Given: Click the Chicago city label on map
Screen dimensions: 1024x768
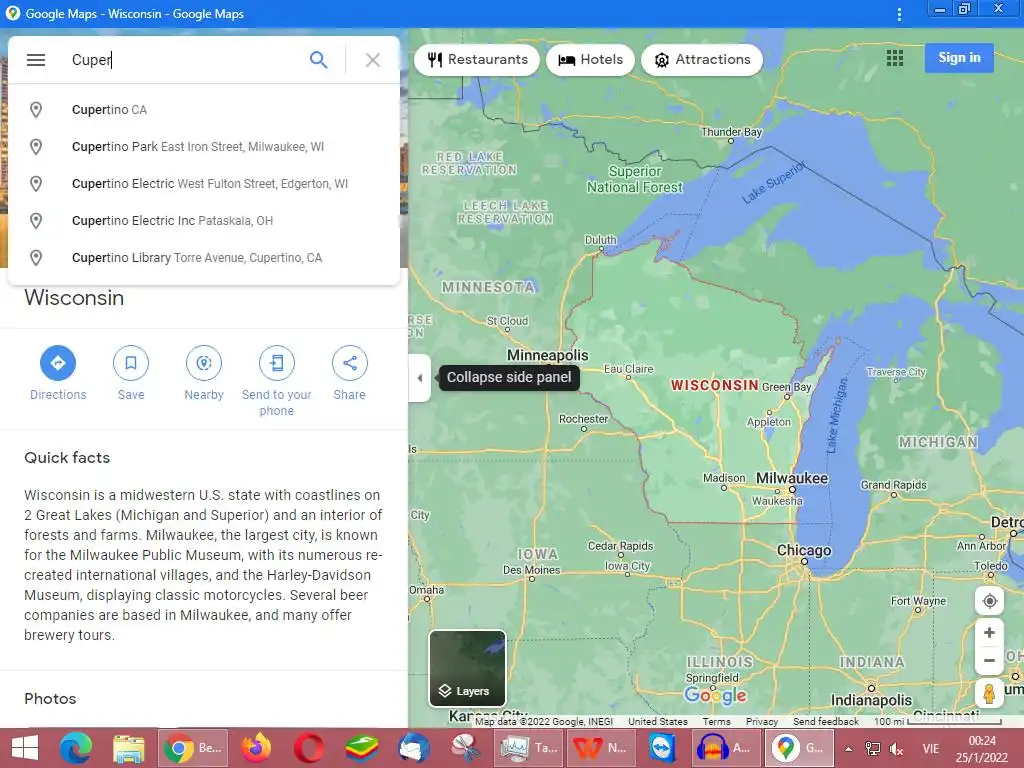Looking at the screenshot, I should pos(804,551).
